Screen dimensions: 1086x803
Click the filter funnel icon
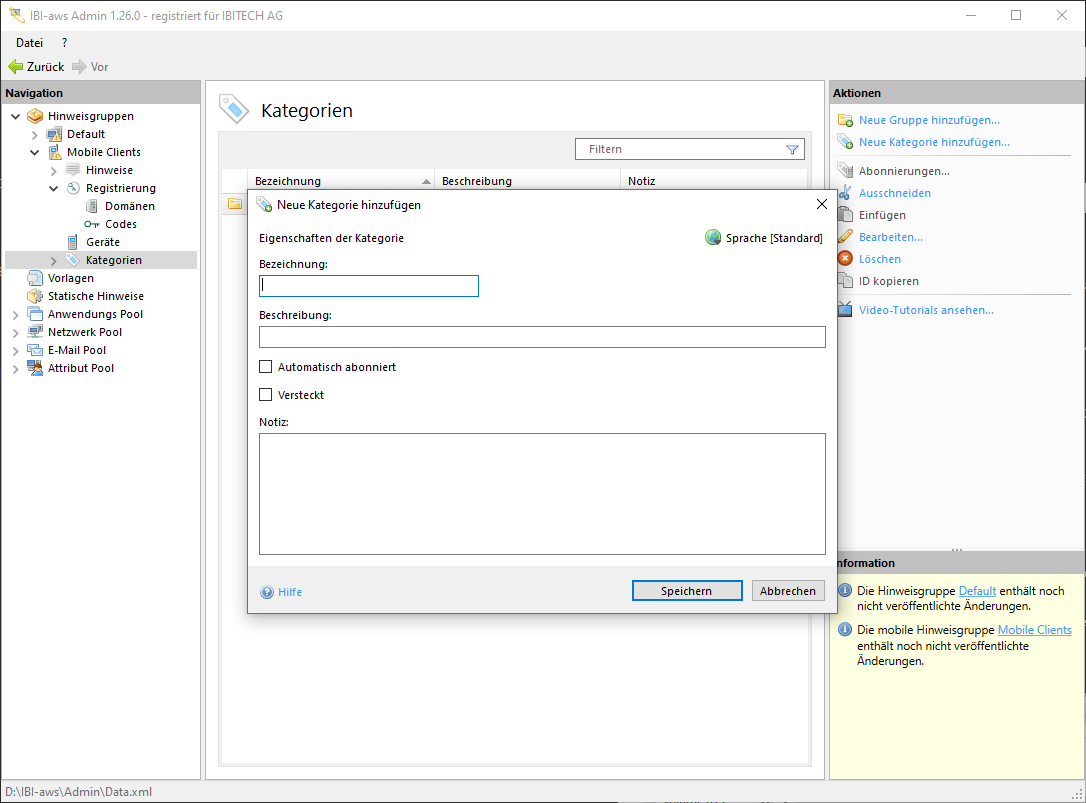point(792,150)
